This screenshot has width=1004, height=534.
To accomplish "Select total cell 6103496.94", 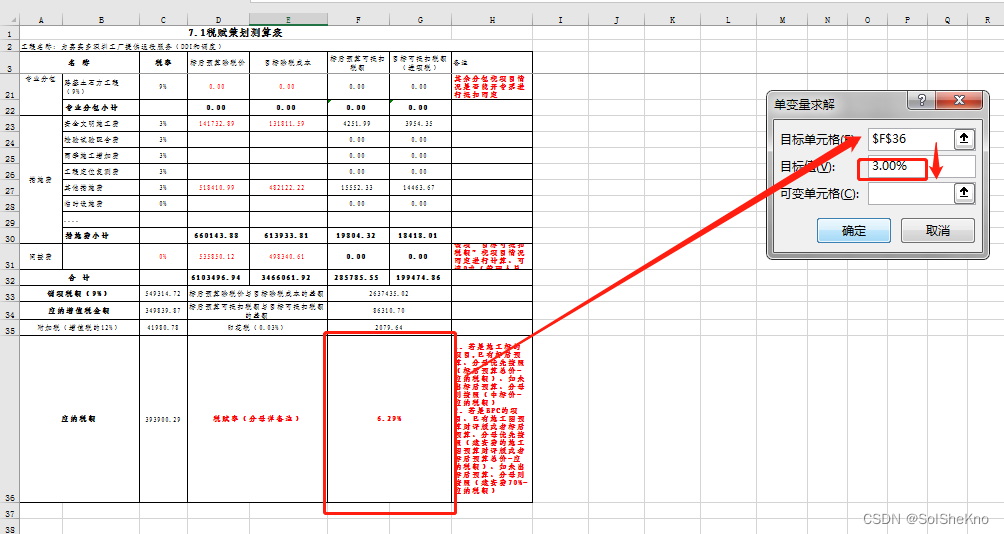I will tap(218, 278).
